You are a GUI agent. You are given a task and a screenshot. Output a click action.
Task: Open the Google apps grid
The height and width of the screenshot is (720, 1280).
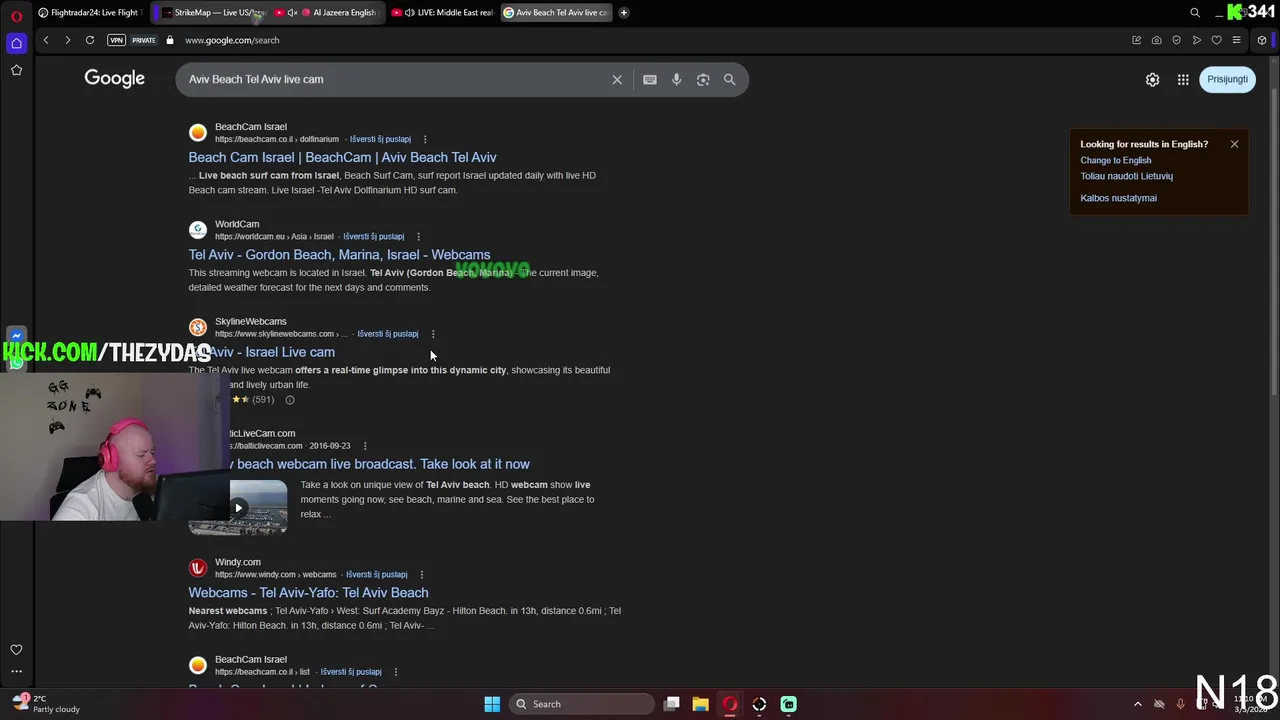tap(1183, 80)
